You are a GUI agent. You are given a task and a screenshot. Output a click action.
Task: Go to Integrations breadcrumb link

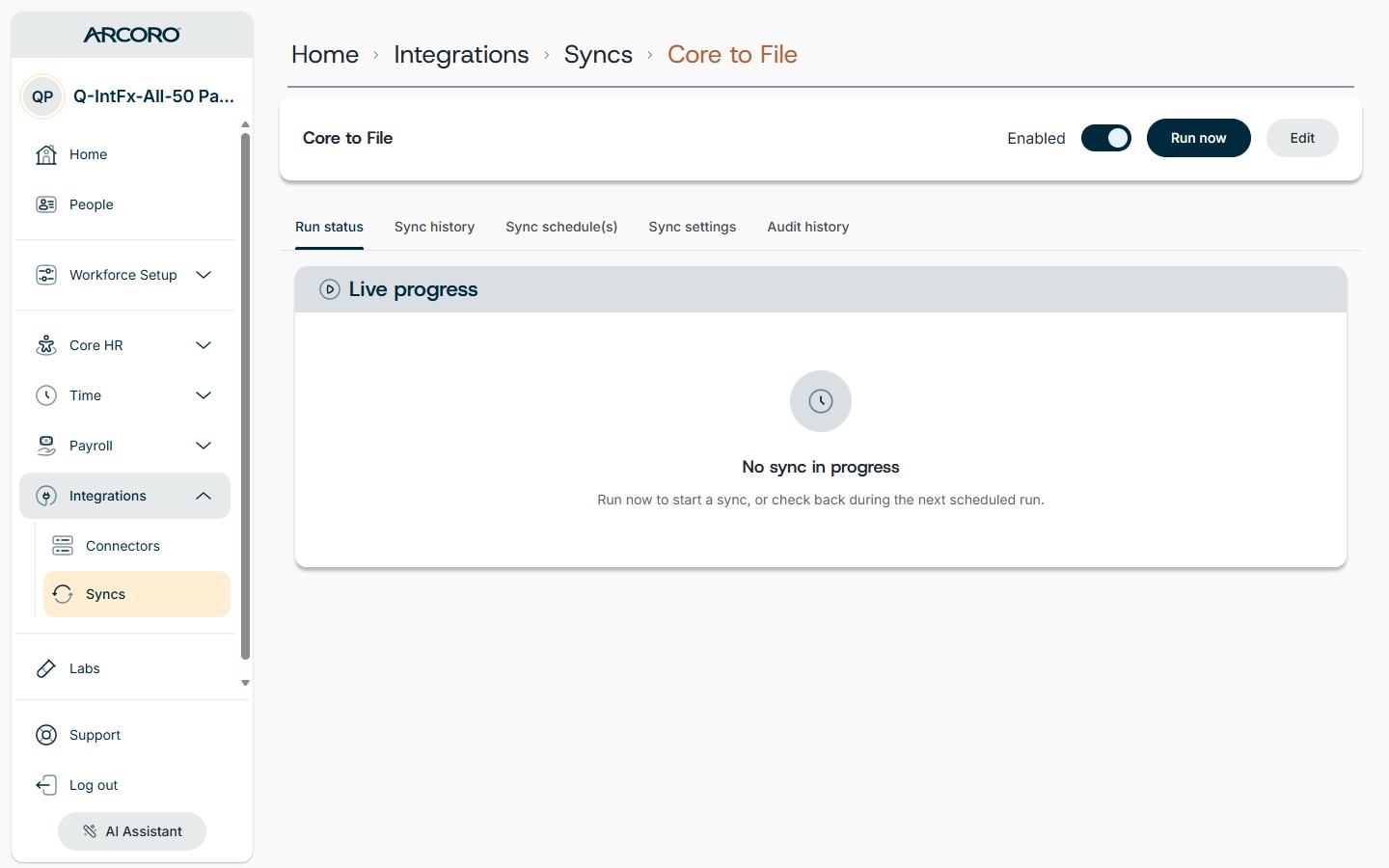(461, 54)
